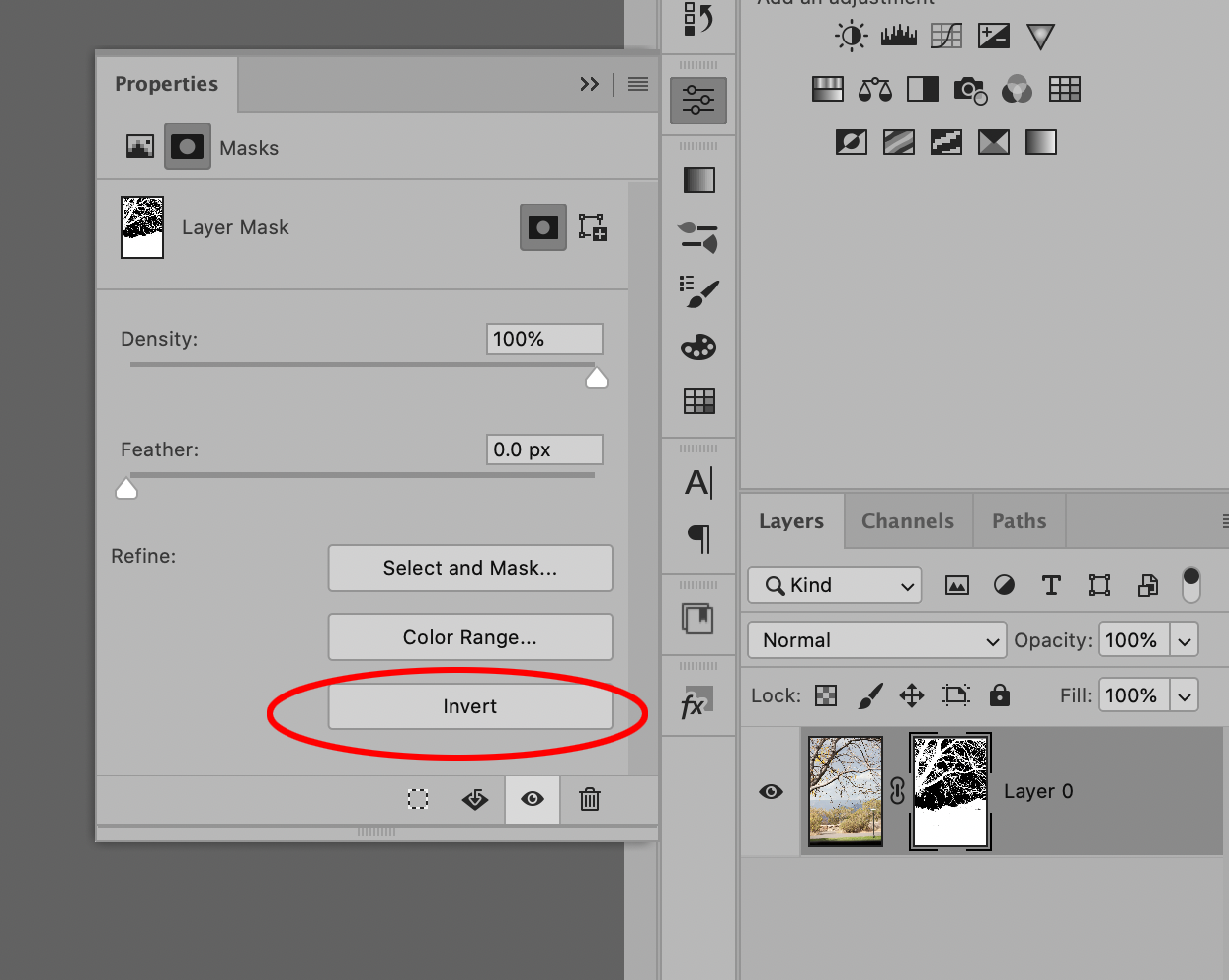Open the Kind filter dropdown
1229x980 pixels.
pyautogui.click(x=834, y=585)
